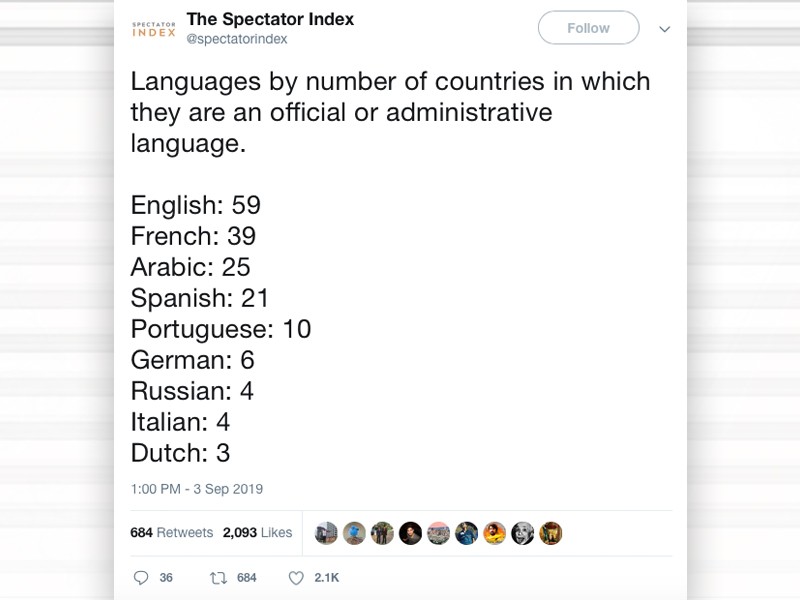Click the second liker avatar with blue bird
The height and width of the screenshot is (600, 800).
354,533
